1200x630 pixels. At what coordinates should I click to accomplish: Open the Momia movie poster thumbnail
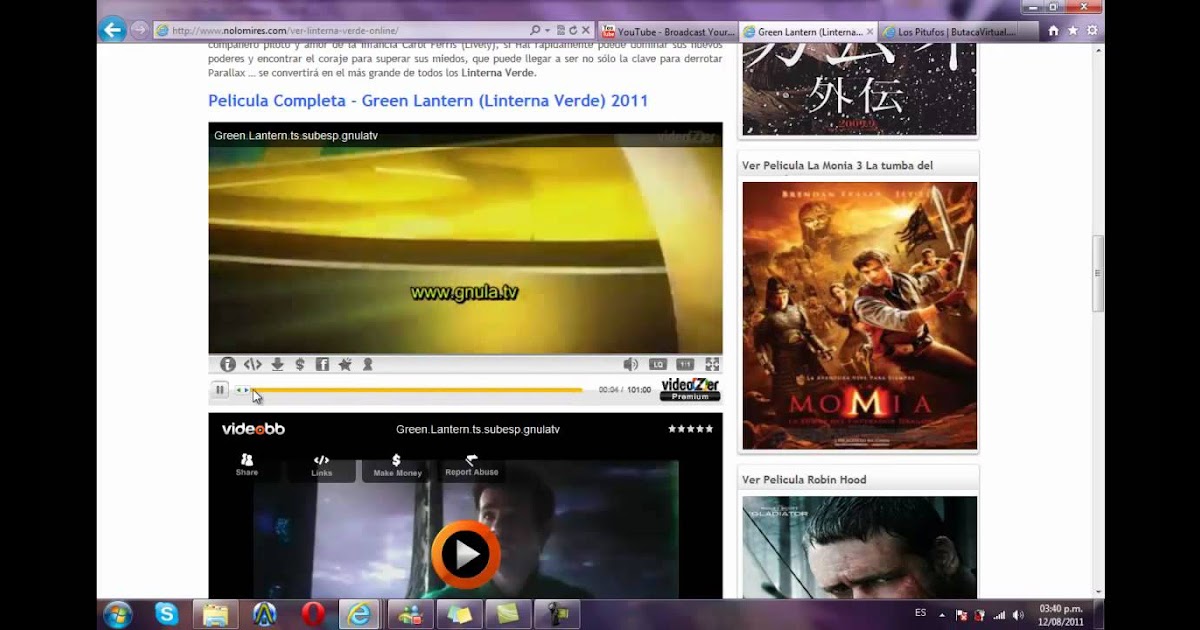tap(859, 316)
